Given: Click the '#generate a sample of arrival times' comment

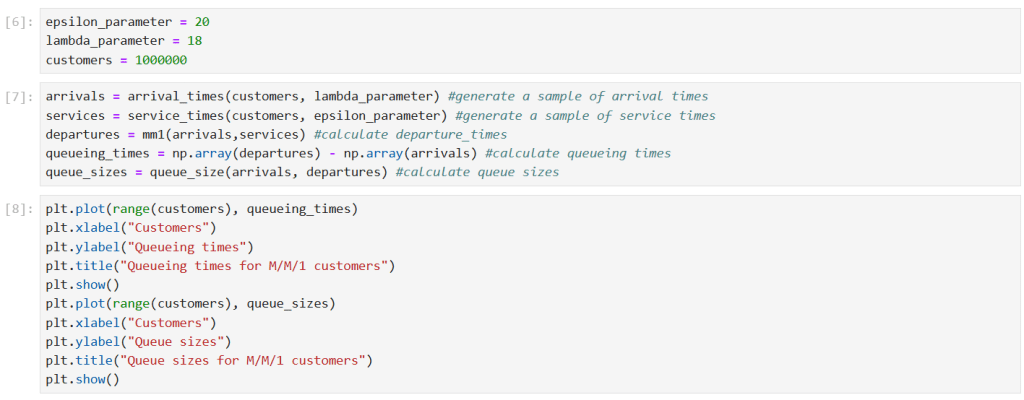Looking at the screenshot, I should (x=578, y=97).
